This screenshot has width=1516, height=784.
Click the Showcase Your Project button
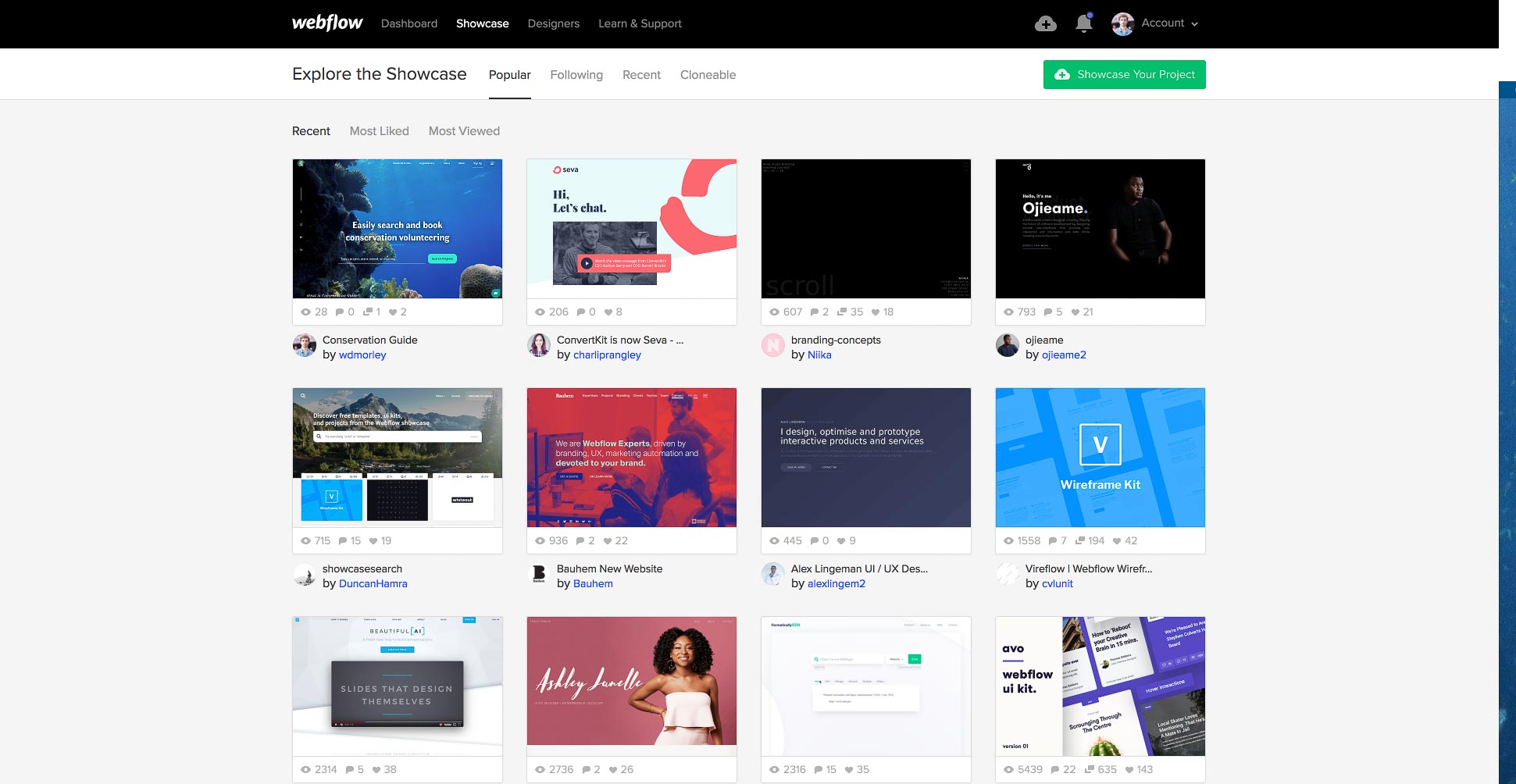[x=1124, y=74]
